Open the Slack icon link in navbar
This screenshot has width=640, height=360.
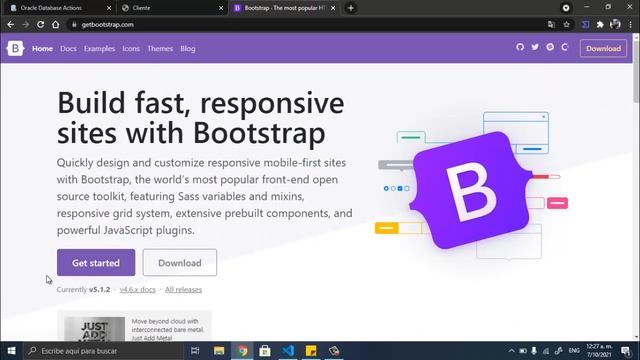tap(550, 47)
